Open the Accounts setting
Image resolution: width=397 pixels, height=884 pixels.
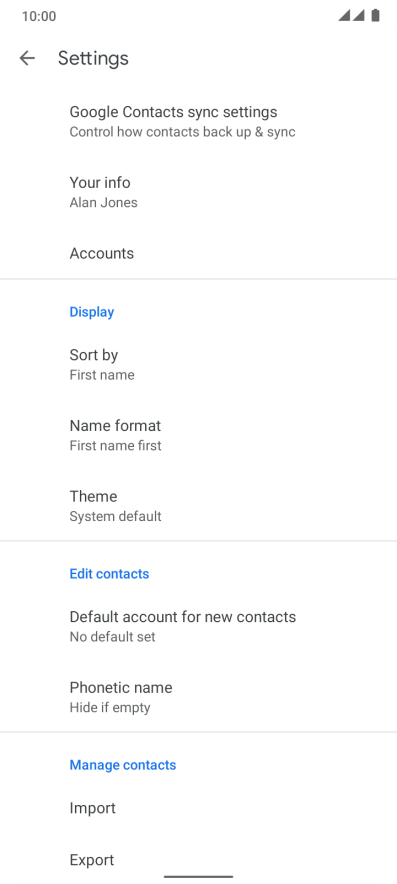[x=198, y=253]
